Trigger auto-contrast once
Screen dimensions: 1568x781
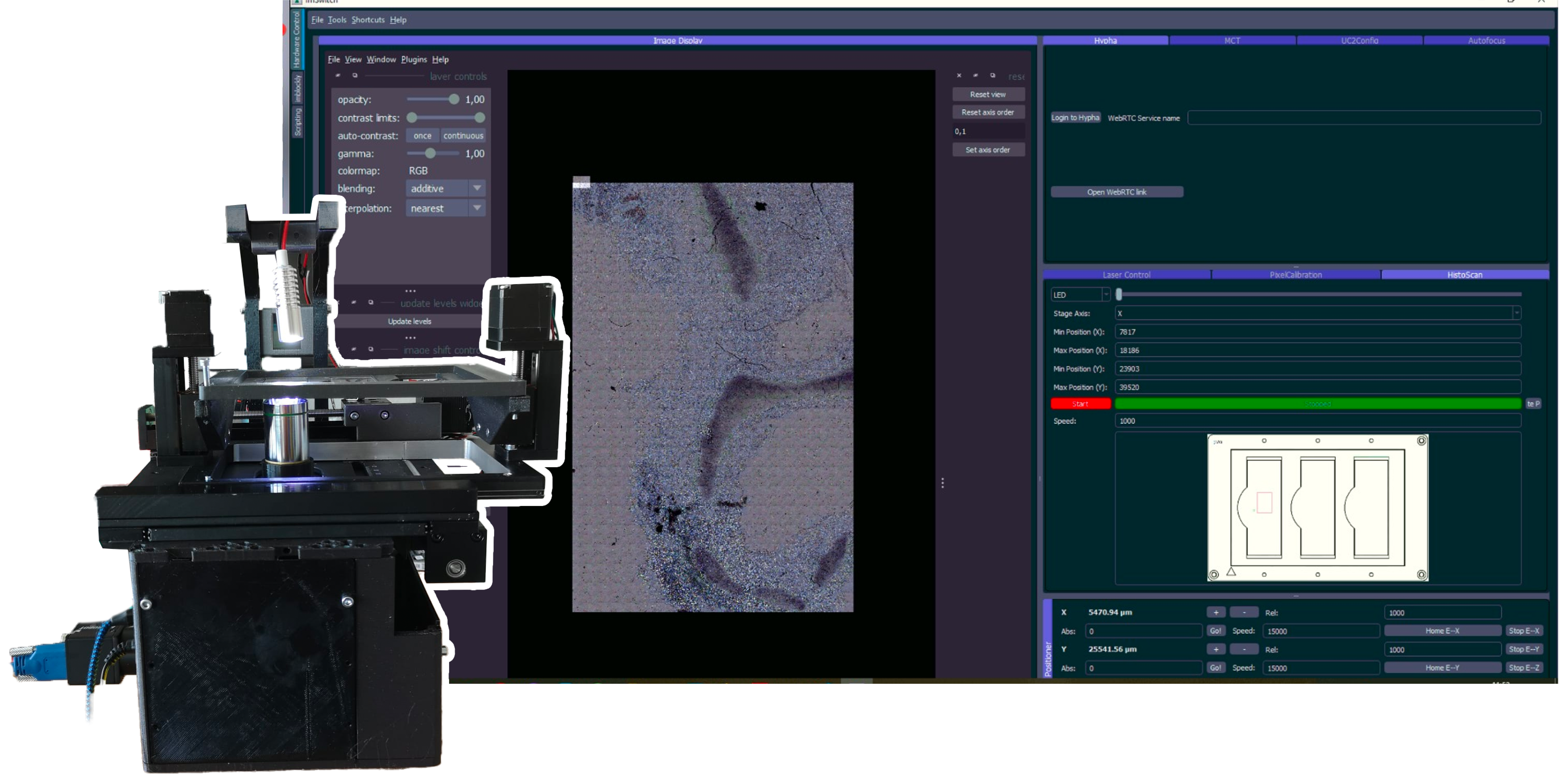coord(422,136)
